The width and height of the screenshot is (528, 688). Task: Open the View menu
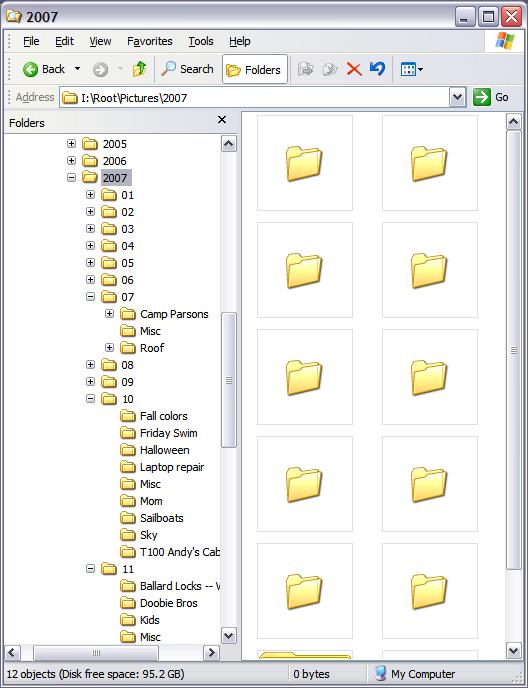pyautogui.click(x=100, y=41)
